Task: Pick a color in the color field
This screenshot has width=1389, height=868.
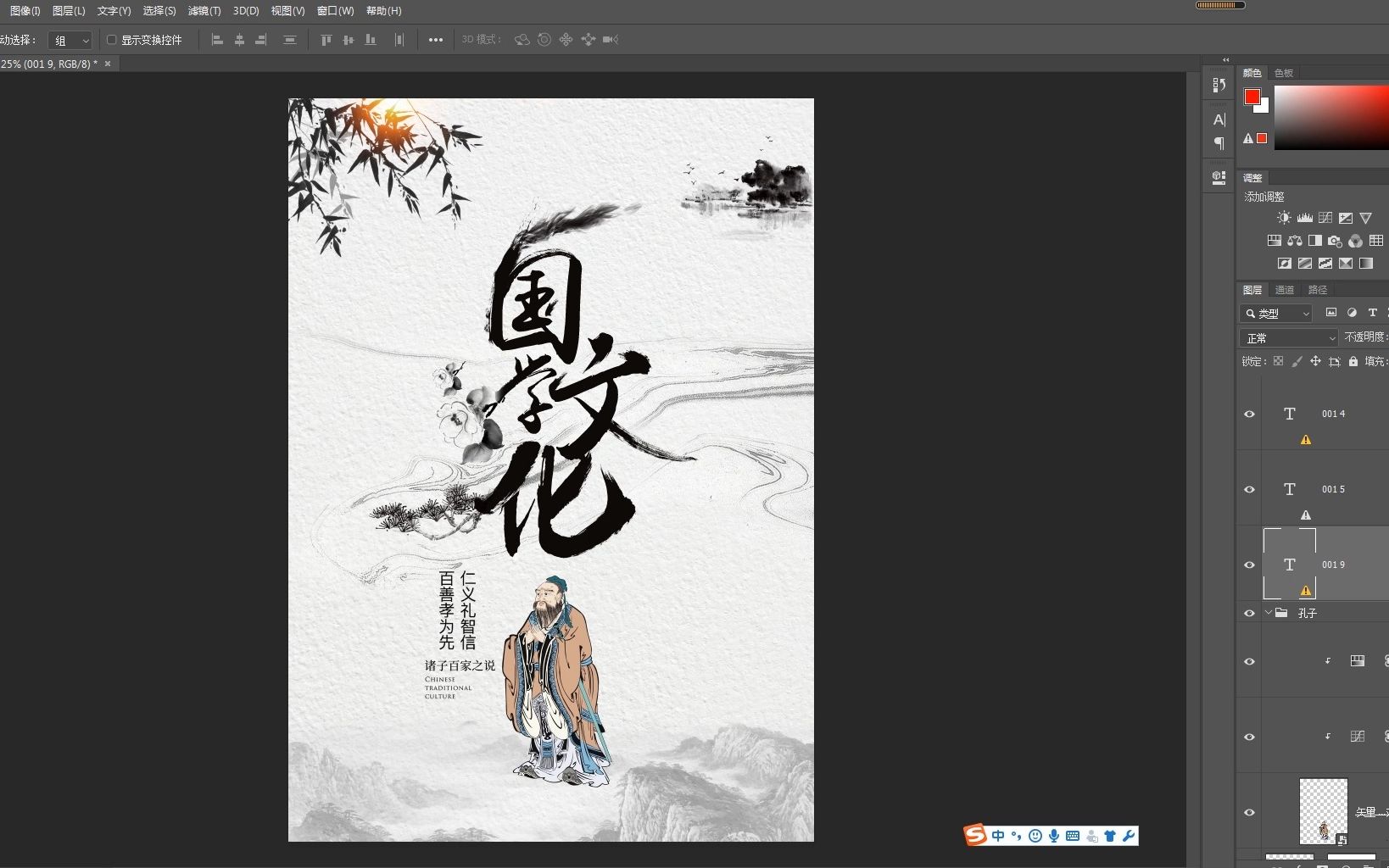Action: [x=1331, y=118]
